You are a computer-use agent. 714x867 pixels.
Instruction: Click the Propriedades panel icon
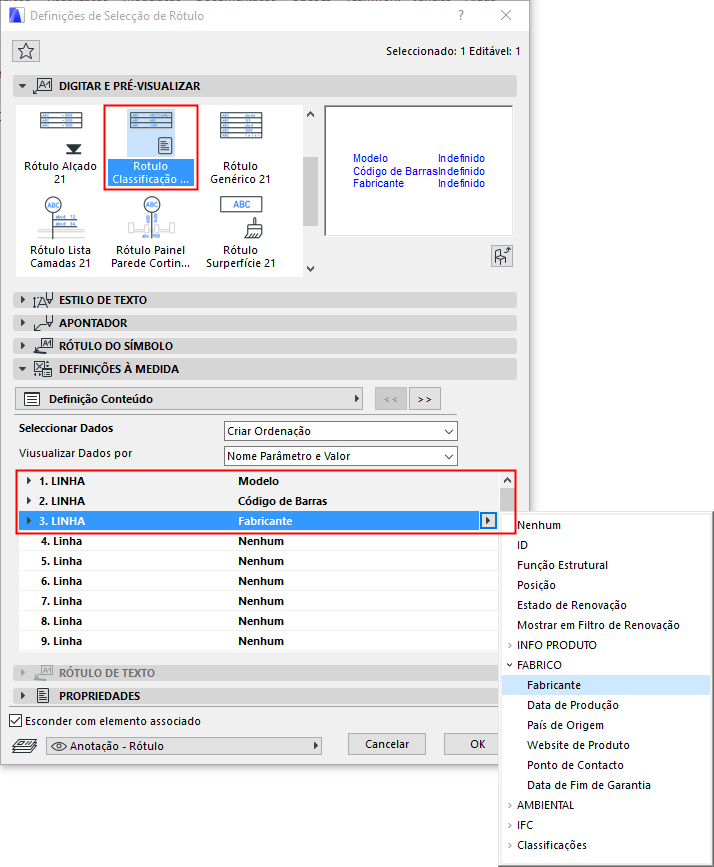(43, 696)
